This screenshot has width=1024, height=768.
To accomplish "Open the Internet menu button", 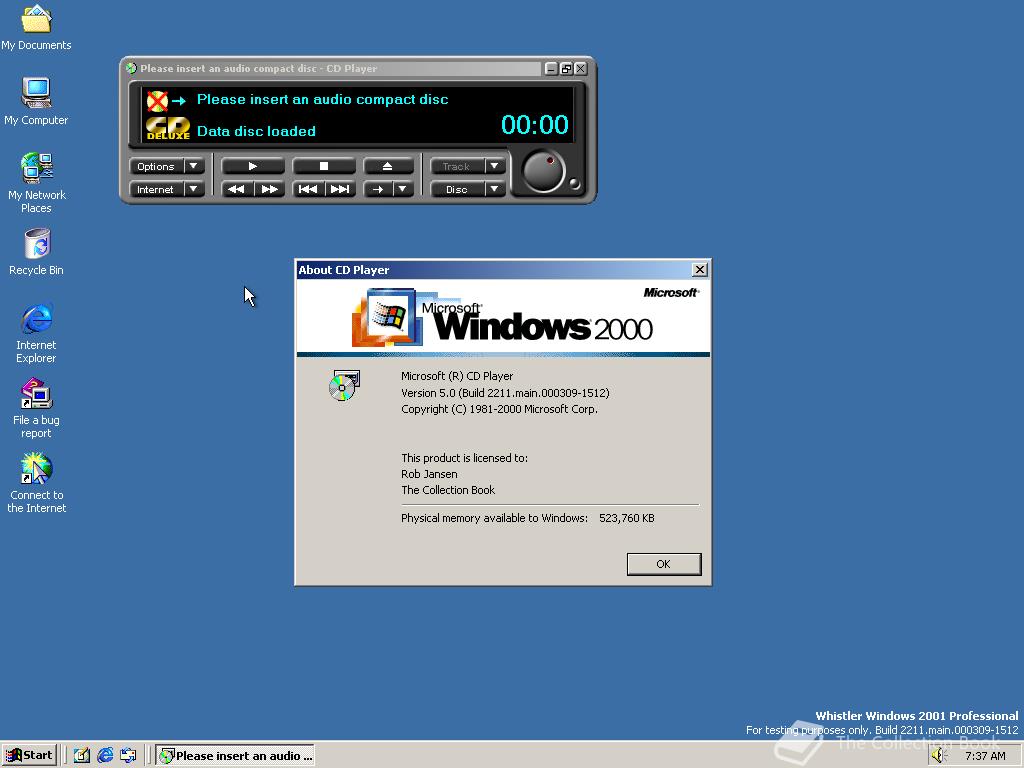I will click(x=156, y=189).
